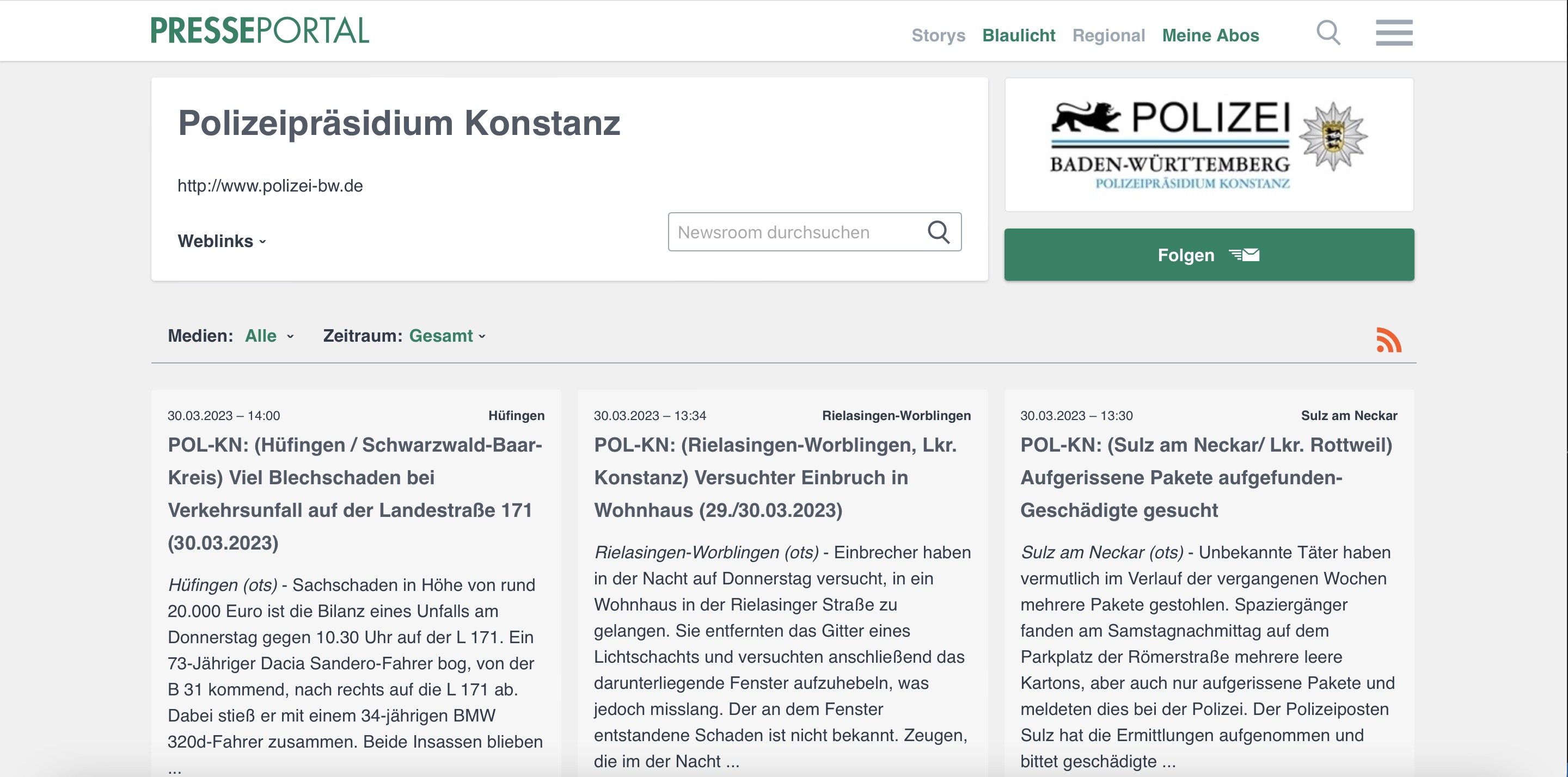Click the Presseportal logo
Image resolution: width=1568 pixels, height=777 pixels.
[260, 30]
